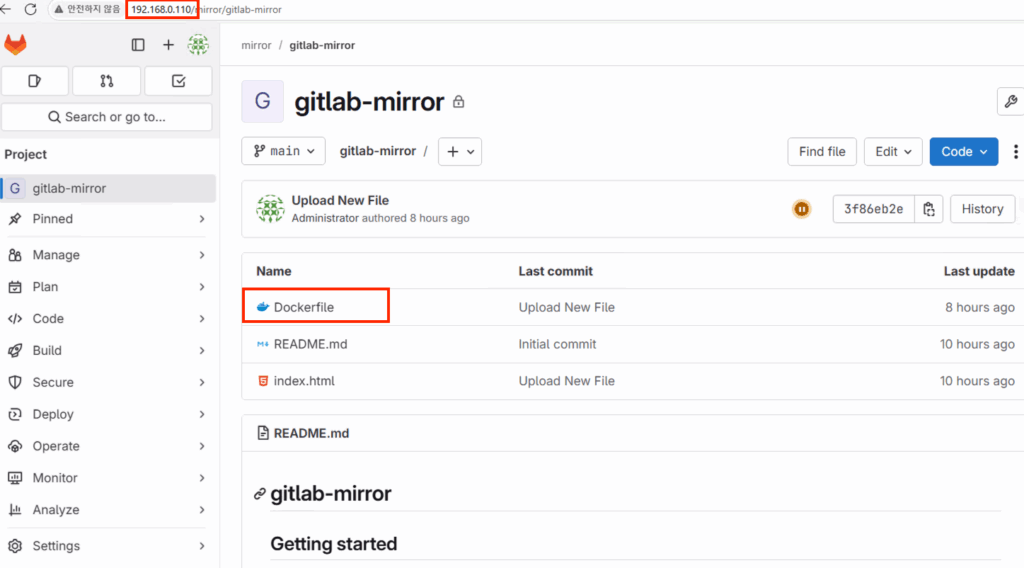Click the commit author avatar
This screenshot has height=568, width=1024.
tap(270, 209)
